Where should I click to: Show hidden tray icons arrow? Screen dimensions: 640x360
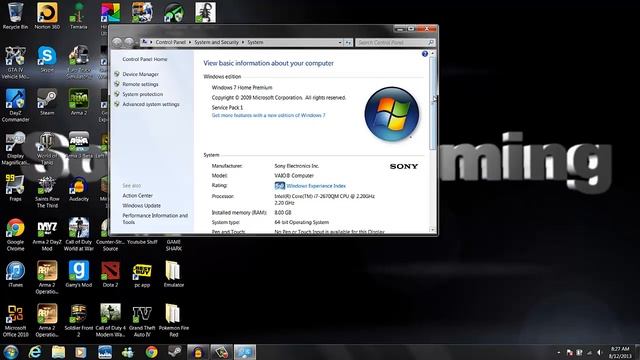[558, 352]
